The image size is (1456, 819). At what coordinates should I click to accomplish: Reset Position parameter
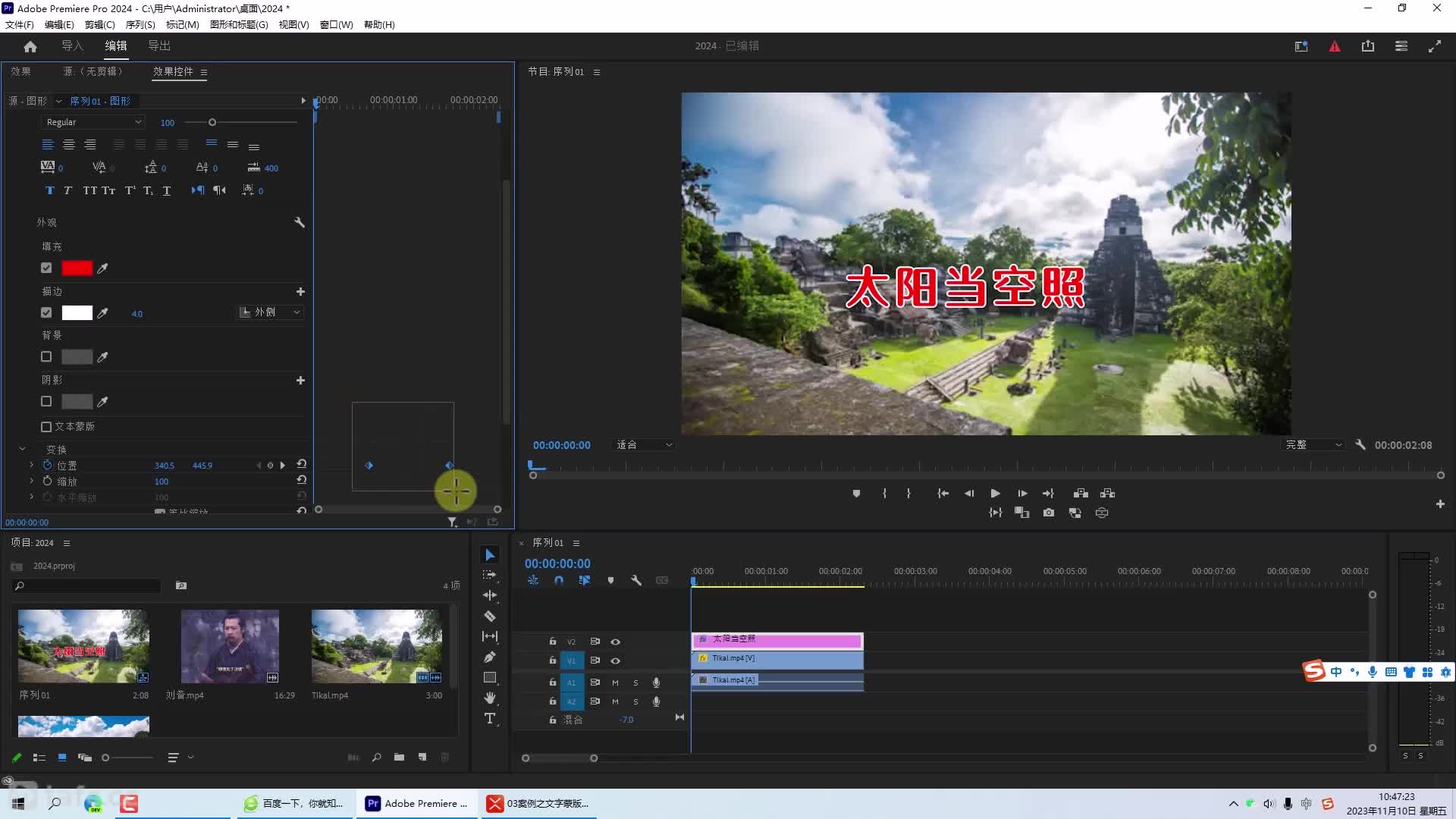301,464
